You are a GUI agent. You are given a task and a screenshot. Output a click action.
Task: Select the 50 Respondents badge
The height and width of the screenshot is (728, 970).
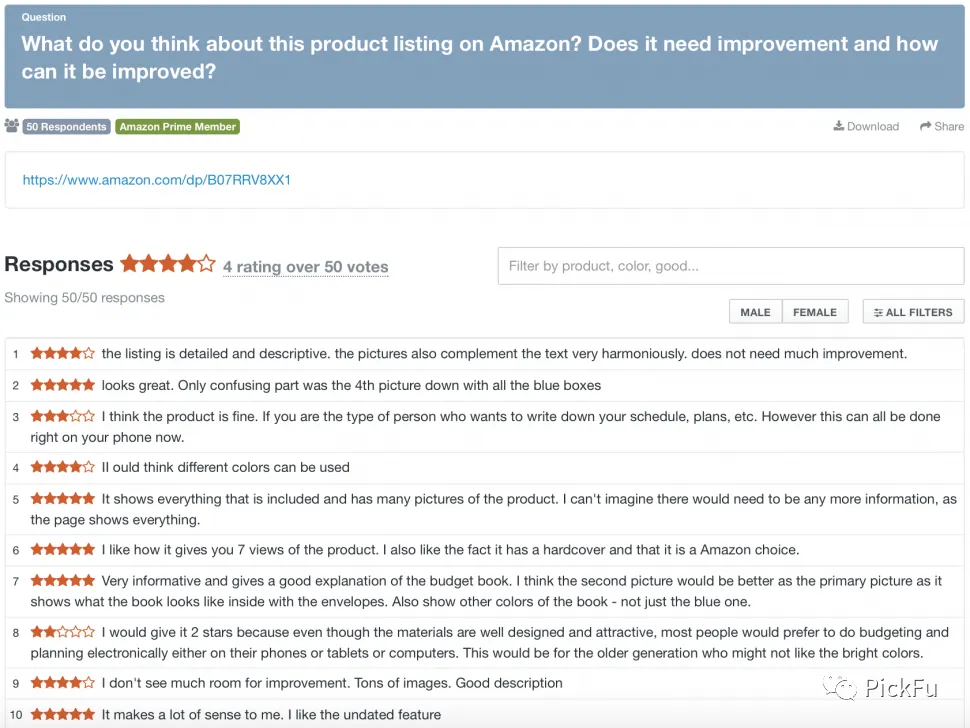click(x=66, y=127)
